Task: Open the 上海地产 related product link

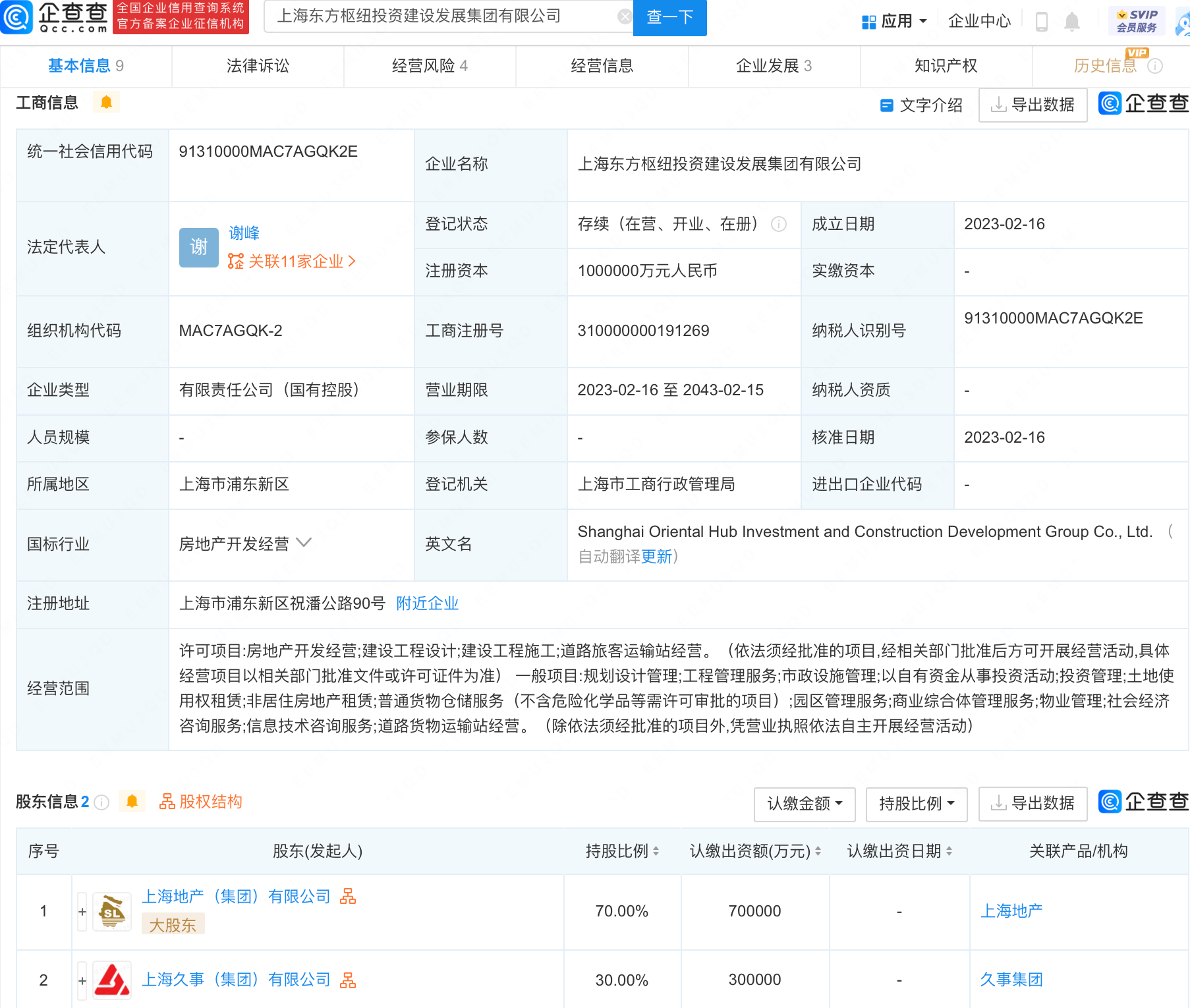Action: click(x=1011, y=911)
